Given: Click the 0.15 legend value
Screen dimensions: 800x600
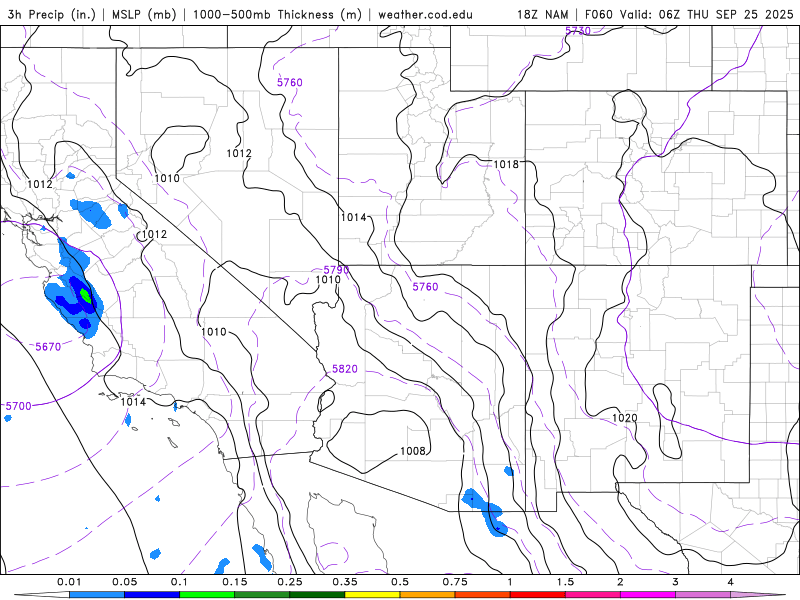Looking at the screenshot, I should 235,582.
